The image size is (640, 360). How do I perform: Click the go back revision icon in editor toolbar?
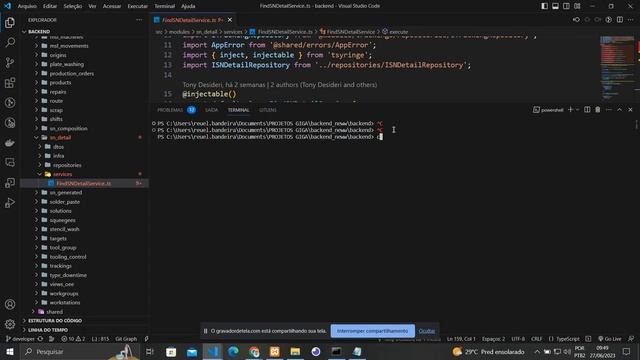coord(576,20)
